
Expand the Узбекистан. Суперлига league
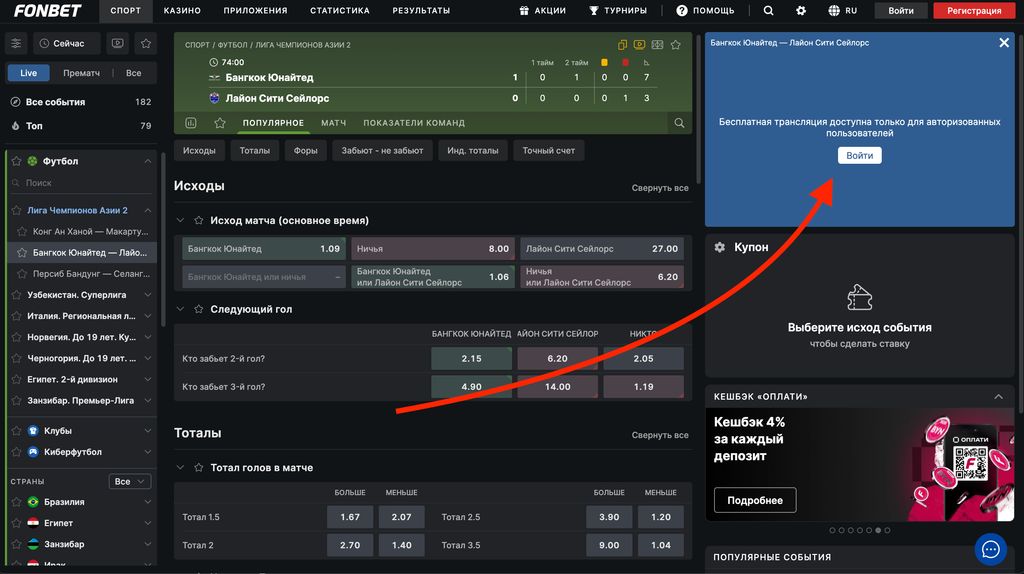click(148, 295)
